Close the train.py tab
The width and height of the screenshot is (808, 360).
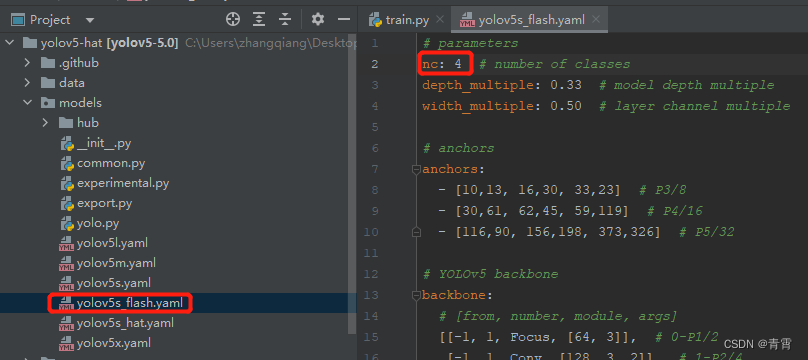pos(440,20)
